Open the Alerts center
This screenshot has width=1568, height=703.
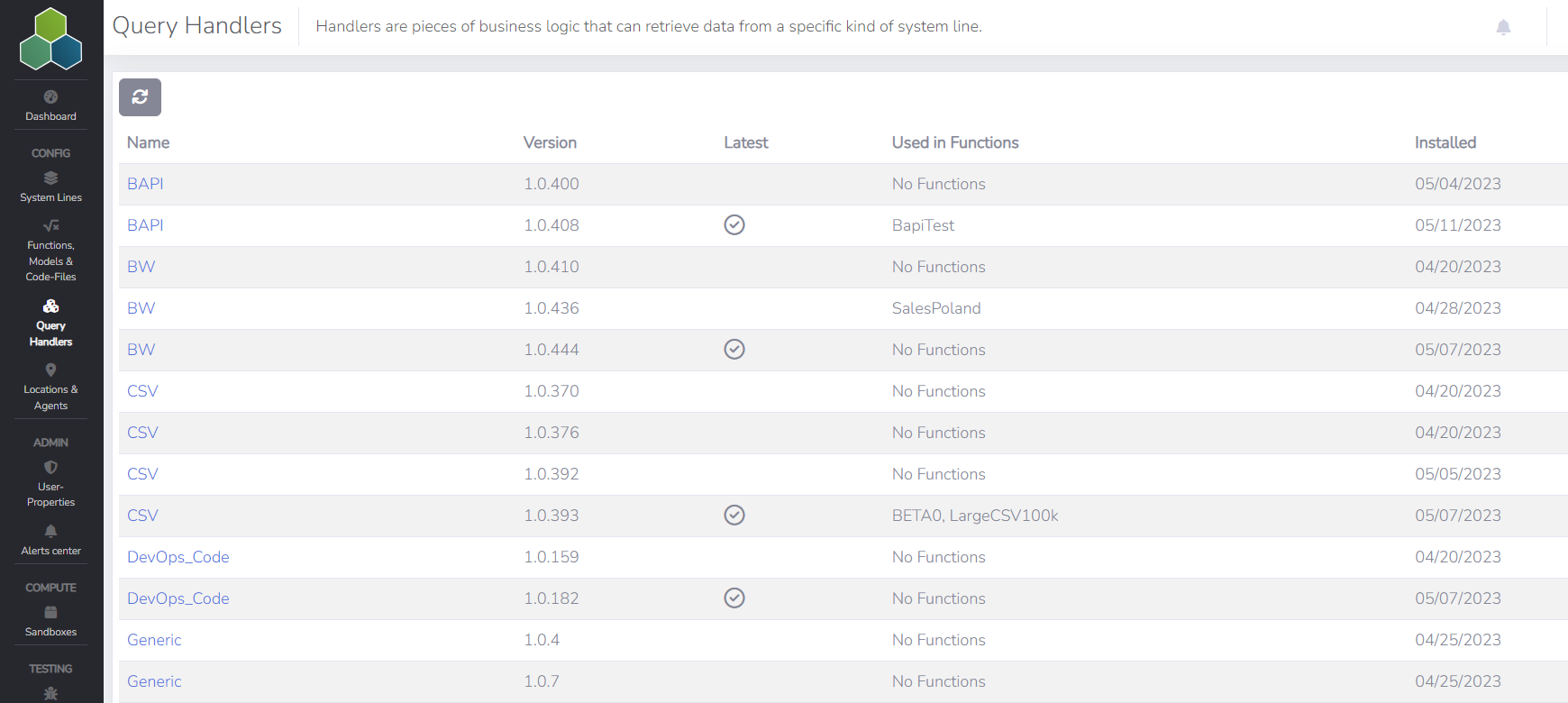(50, 540)
